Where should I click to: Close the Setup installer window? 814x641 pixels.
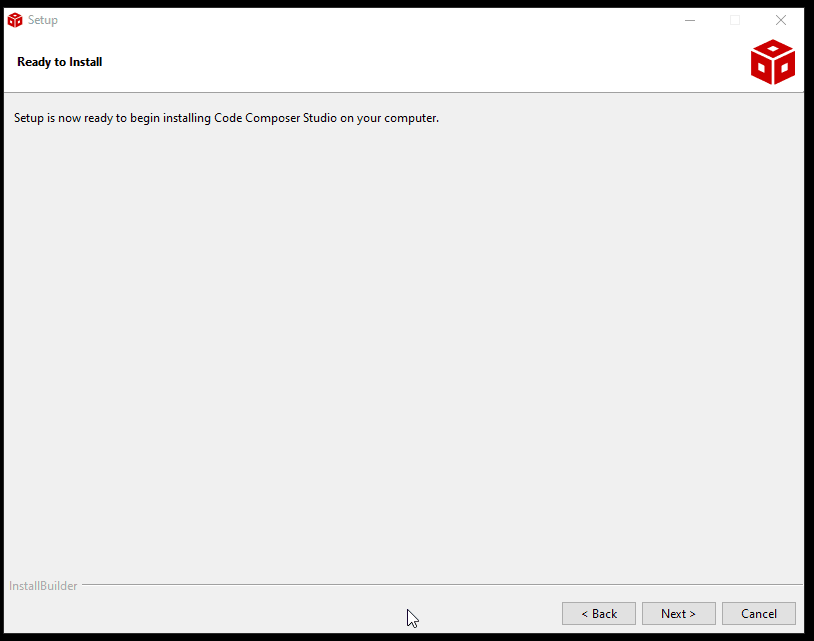781,20
